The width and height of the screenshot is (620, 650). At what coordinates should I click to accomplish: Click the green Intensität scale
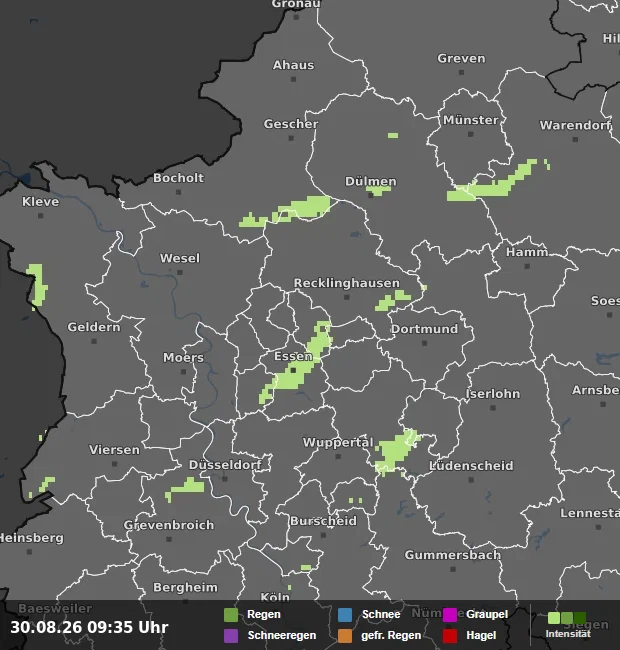tap(567, 618)
